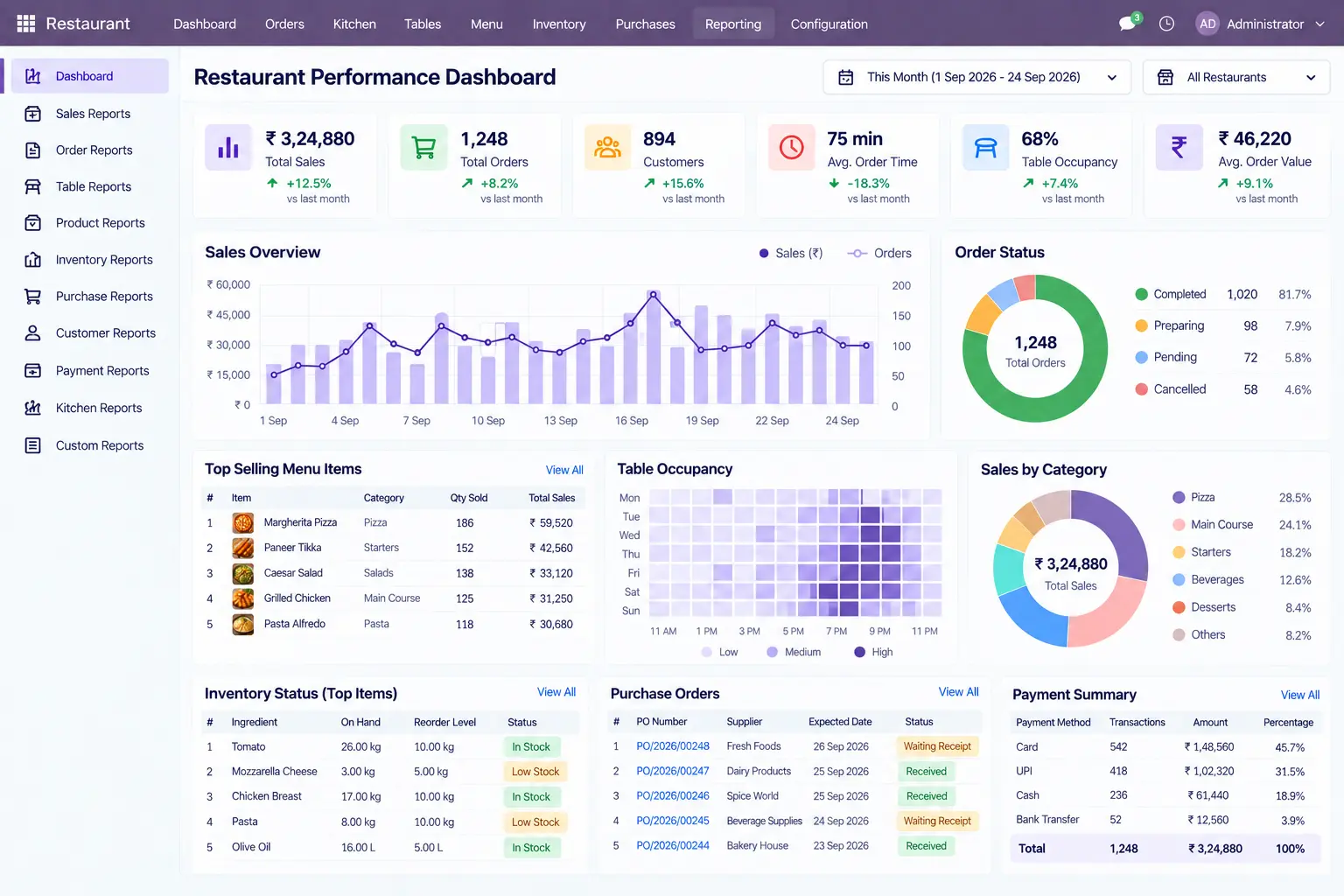The width and height of the screenshot is (1344, 896).
Task: Click the clock activity icon in top bar
Action: coord(1166,24)
